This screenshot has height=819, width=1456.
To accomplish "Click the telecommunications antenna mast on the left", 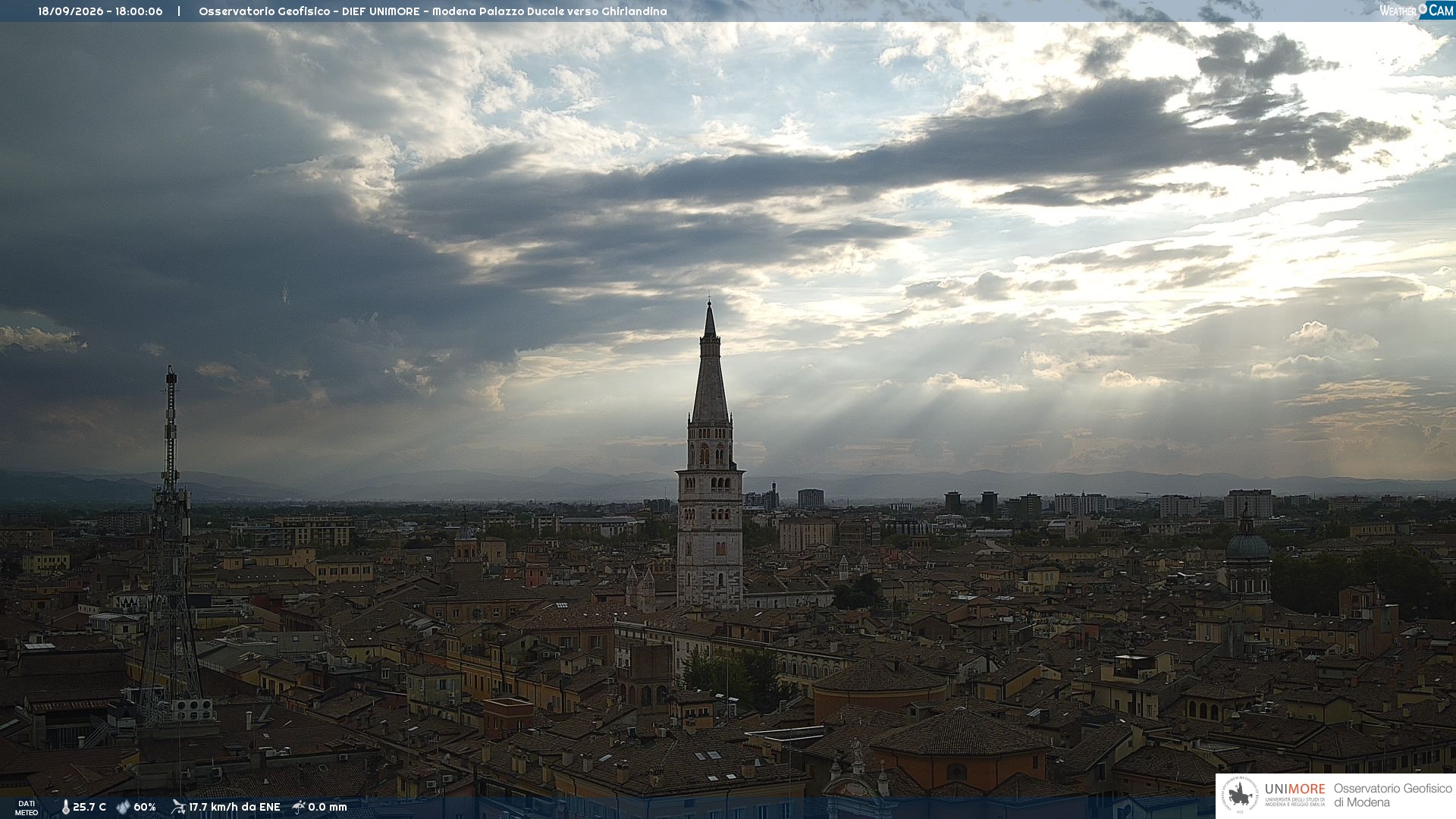I will coord(171,546).
